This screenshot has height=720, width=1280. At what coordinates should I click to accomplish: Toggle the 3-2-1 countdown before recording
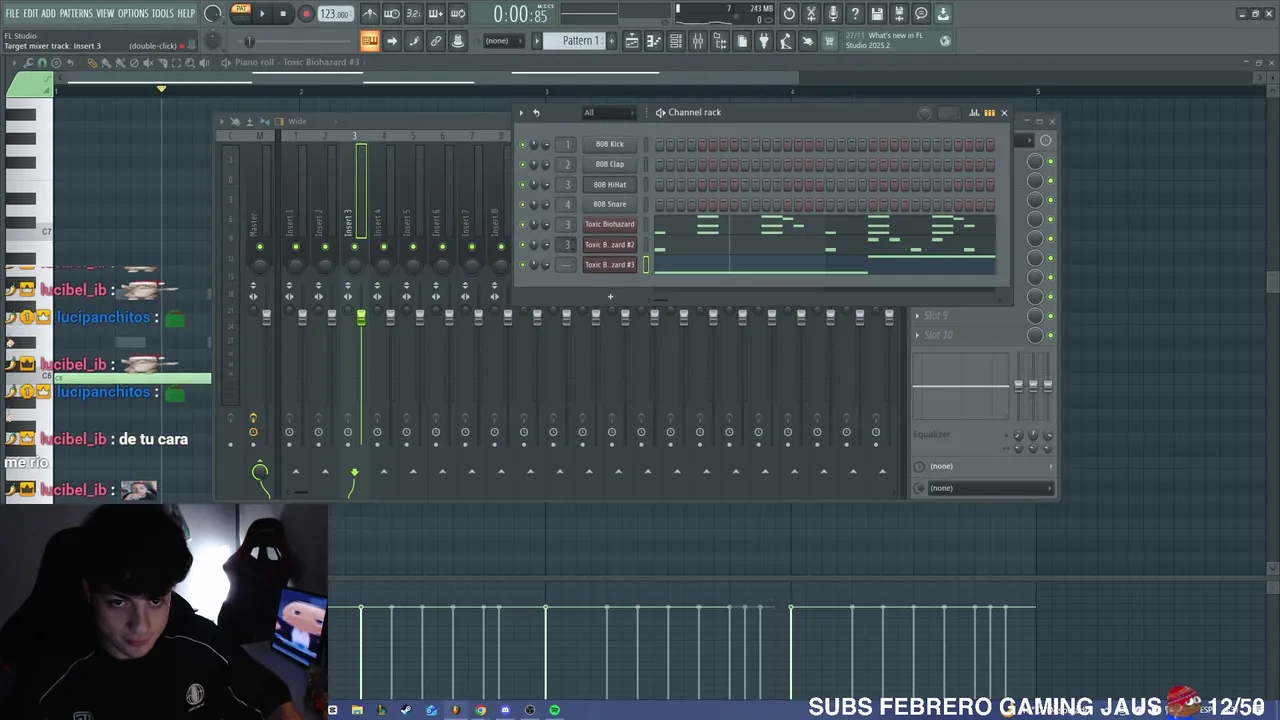pyautogui.click(x=414, y=14)
